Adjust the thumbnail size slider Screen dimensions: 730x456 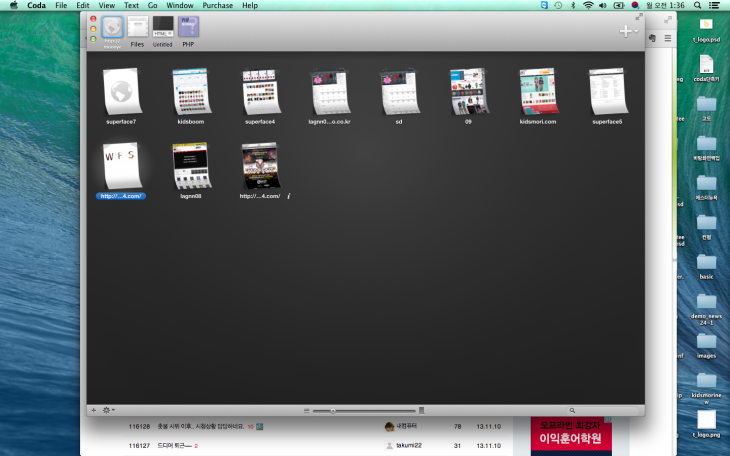(x=333, y=410)
